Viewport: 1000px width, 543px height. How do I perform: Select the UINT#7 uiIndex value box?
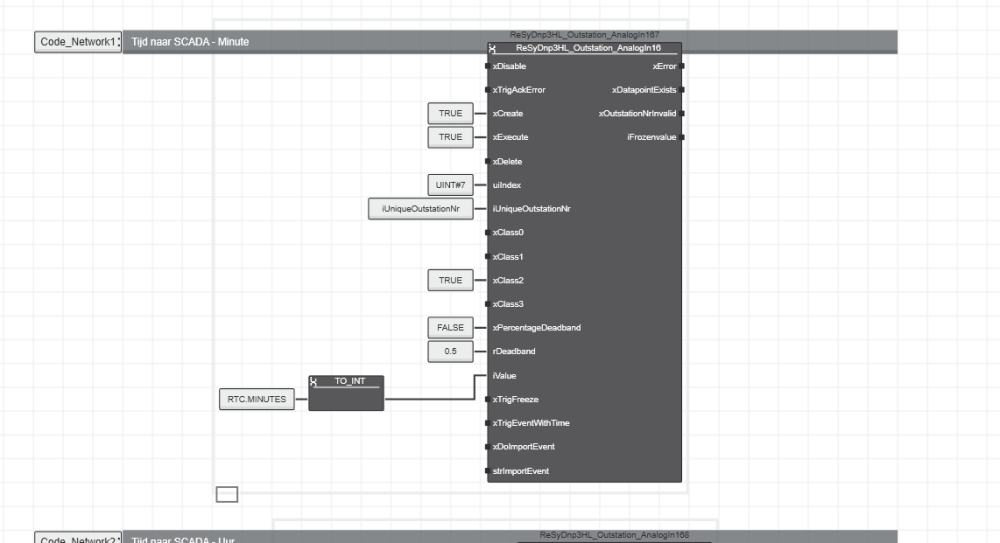tap(450, 184)
